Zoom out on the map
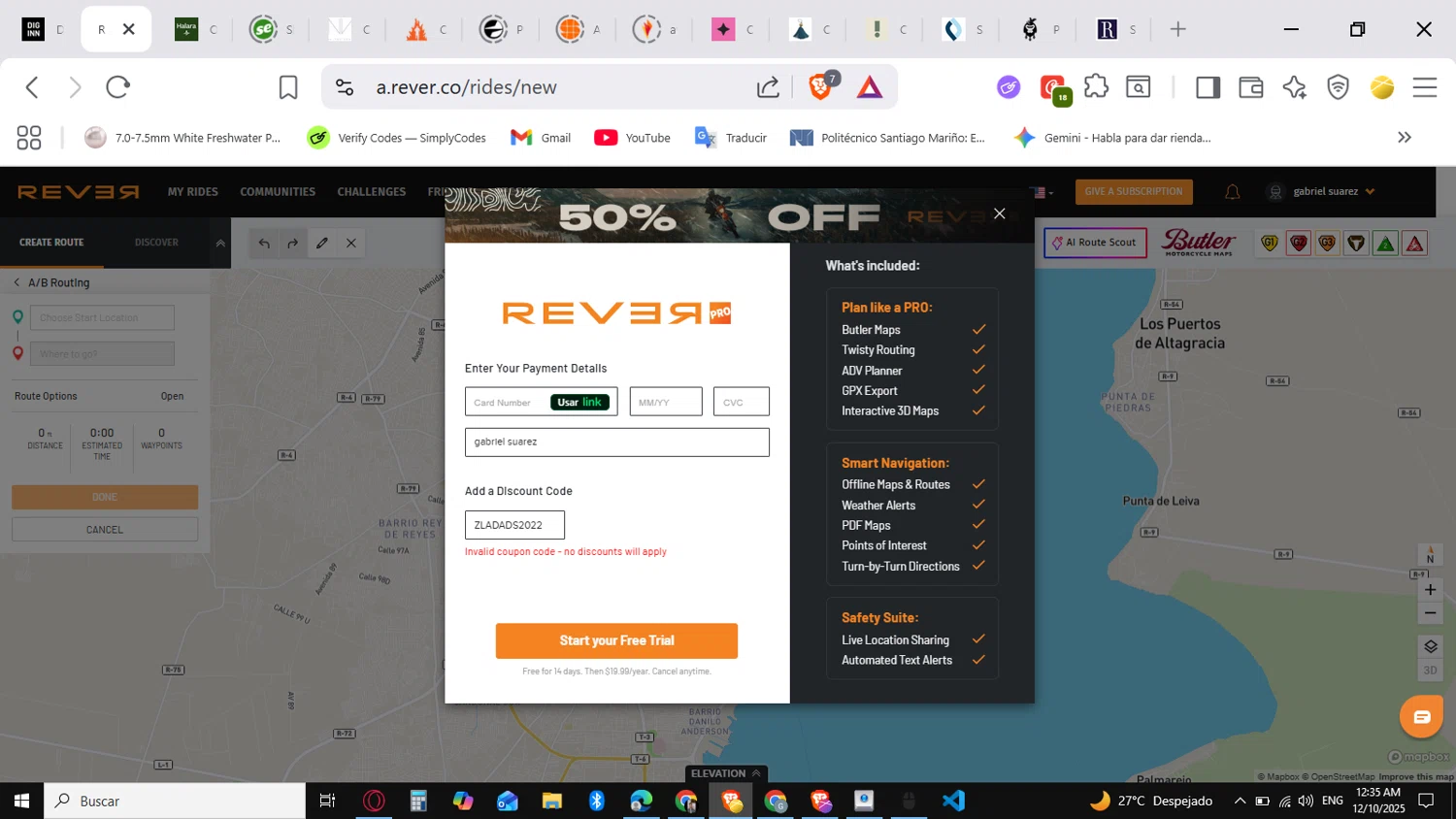 tap(1430, 613)
